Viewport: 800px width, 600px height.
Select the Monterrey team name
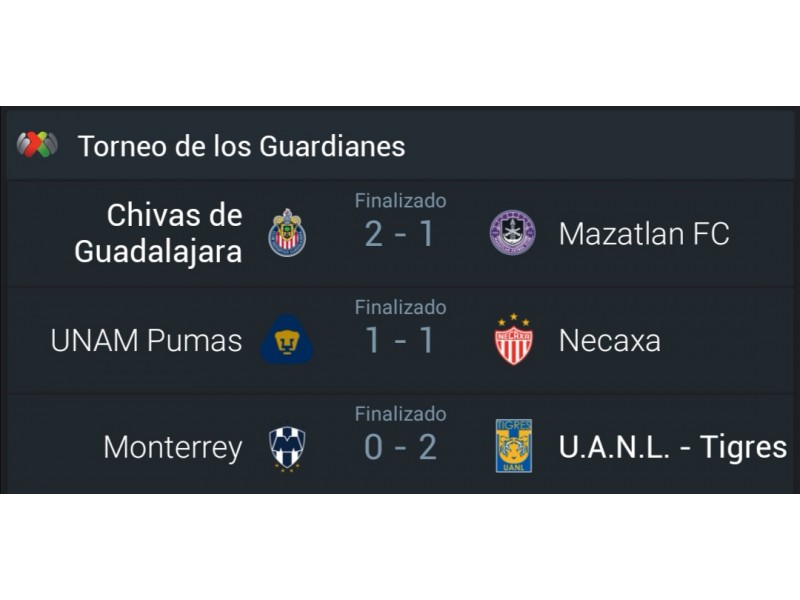(x=173, y=448)
